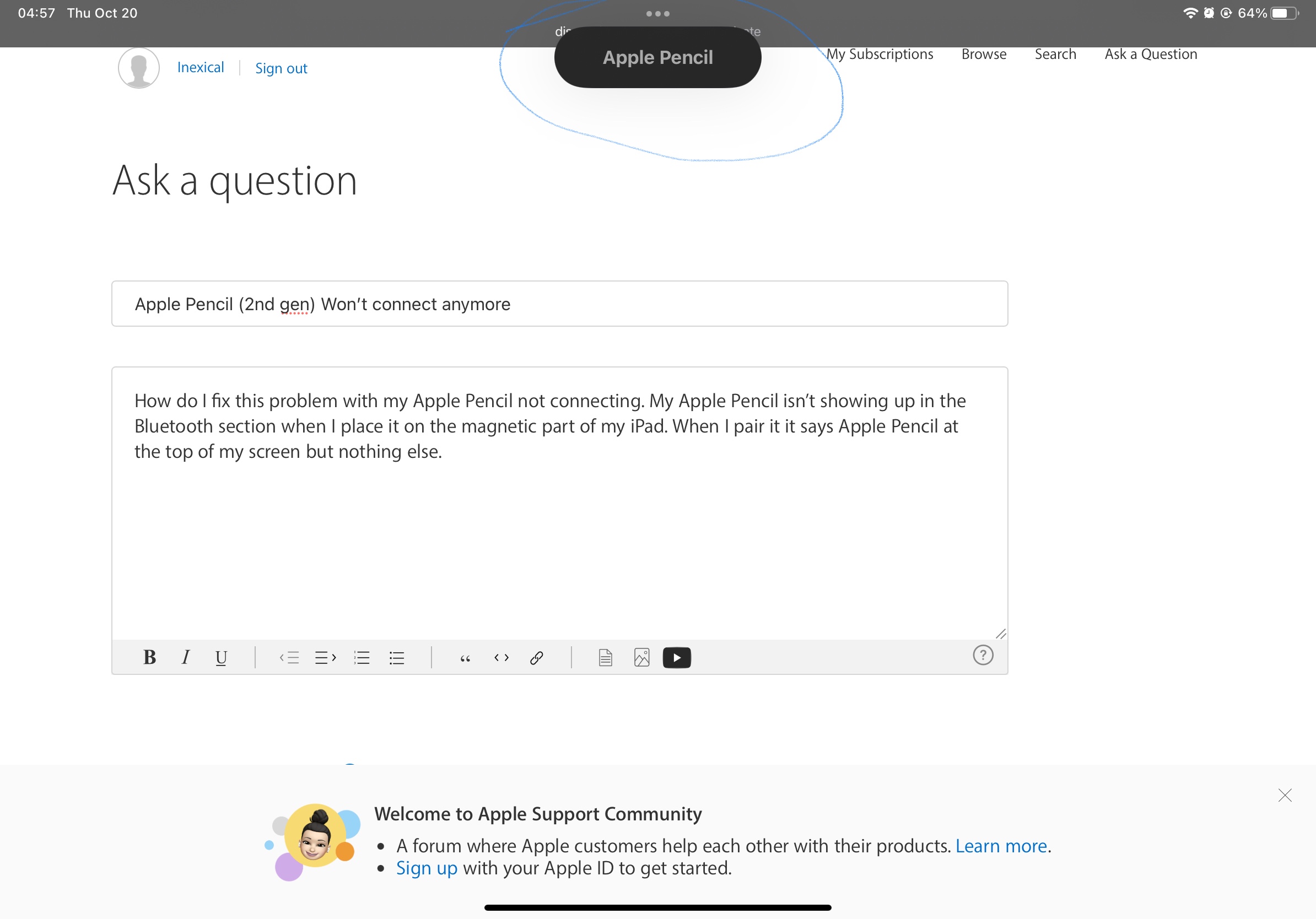Toggle bold formatting in editor toolbar
1316x919 pixels.
pyautogui.click(x=149, y=657)
